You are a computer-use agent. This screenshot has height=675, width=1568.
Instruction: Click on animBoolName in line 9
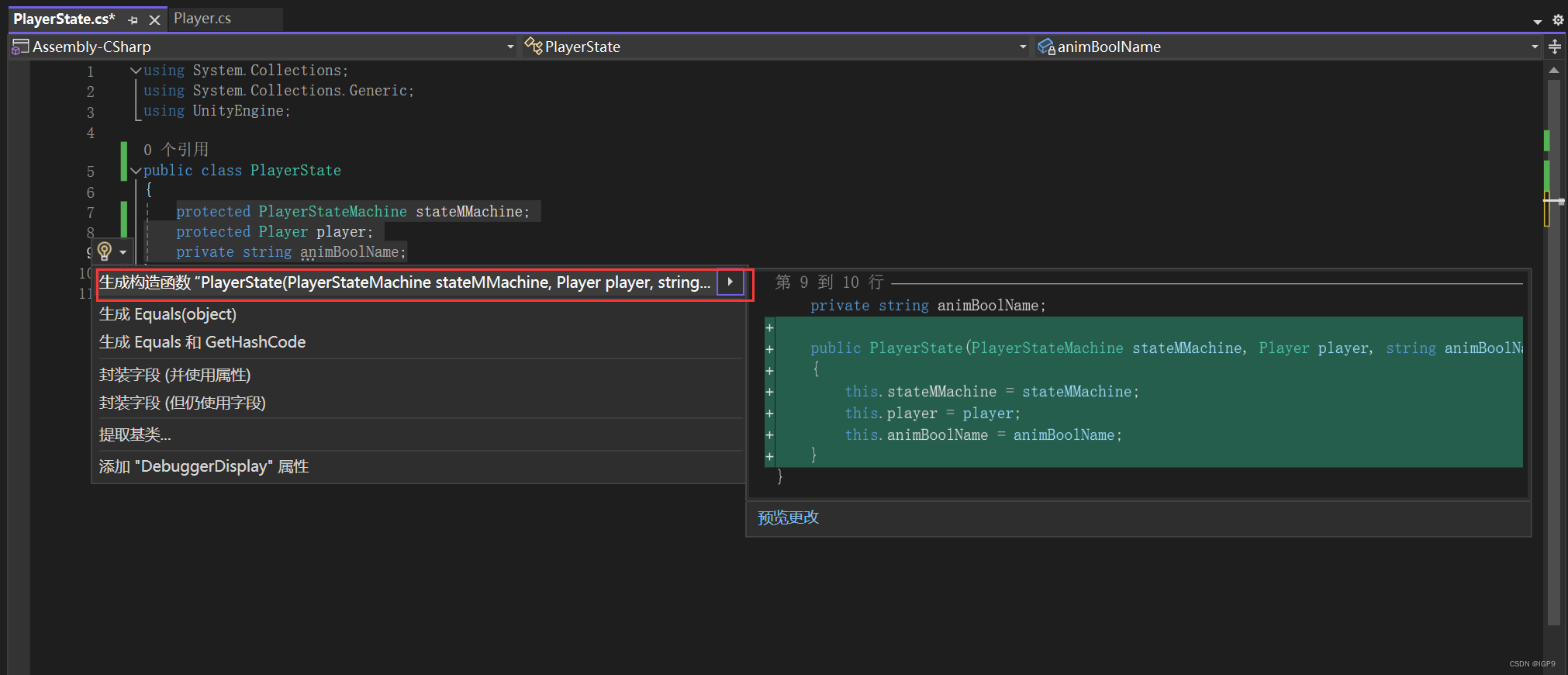click(350, 251)
